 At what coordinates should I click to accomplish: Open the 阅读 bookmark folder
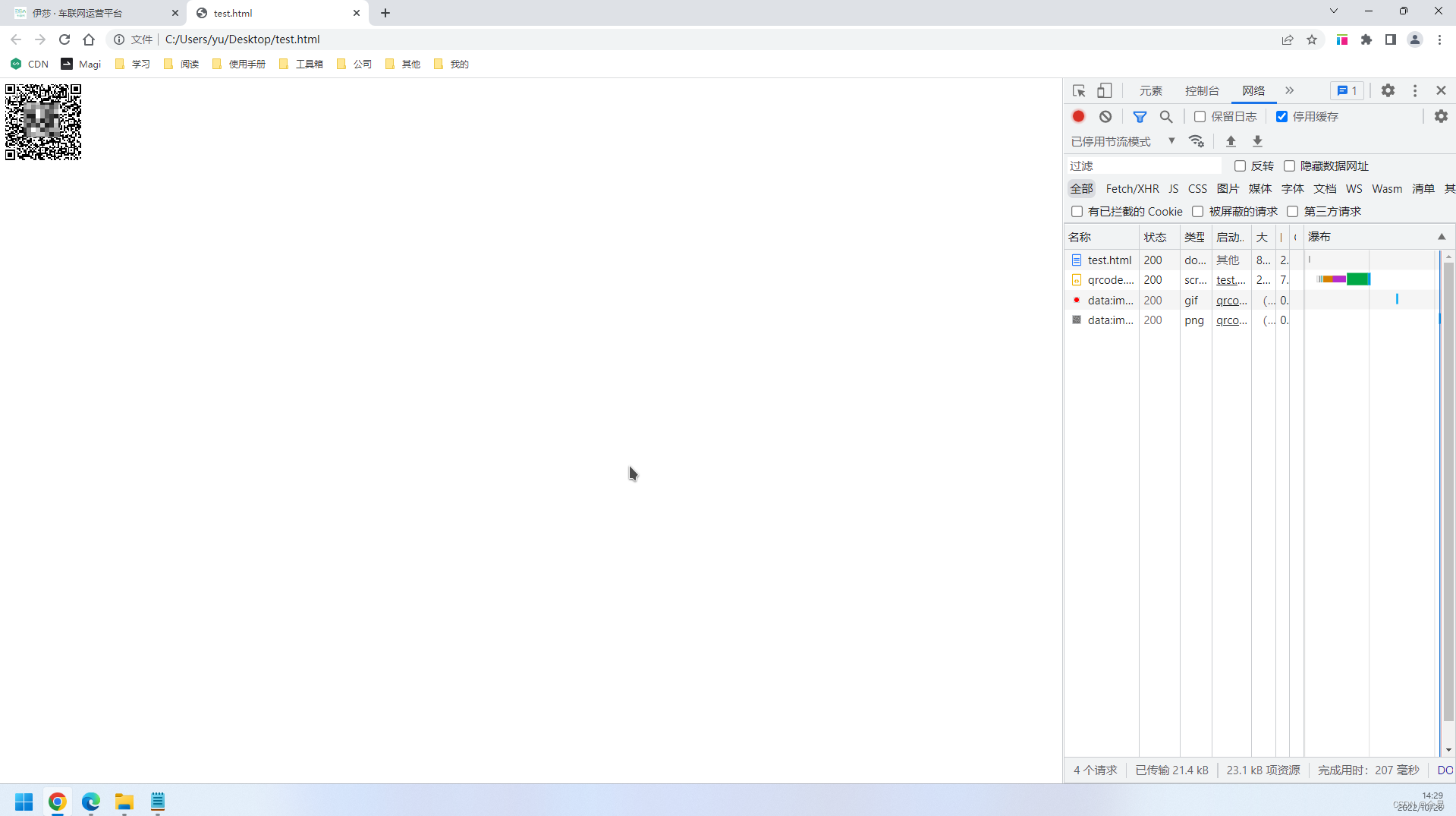181,64
